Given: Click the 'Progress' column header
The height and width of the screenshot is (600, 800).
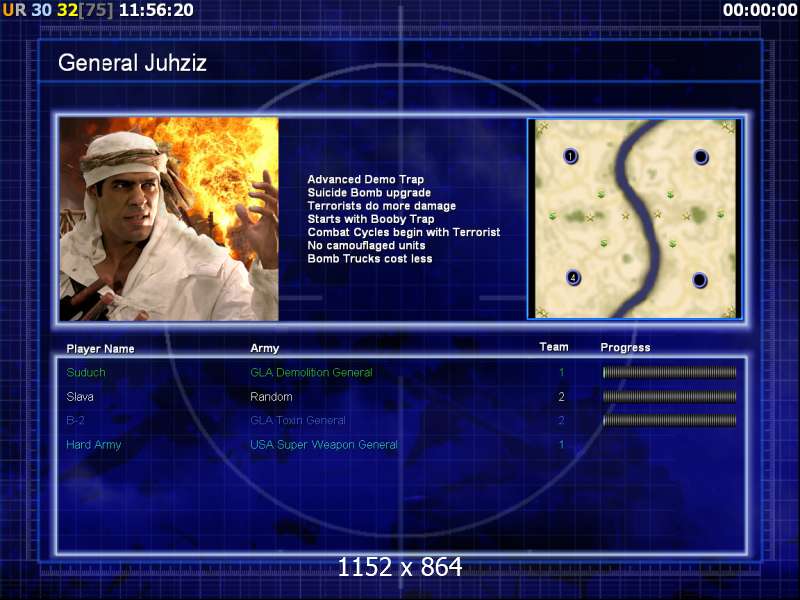Looking at the screenshot, I should click(625, 347).
